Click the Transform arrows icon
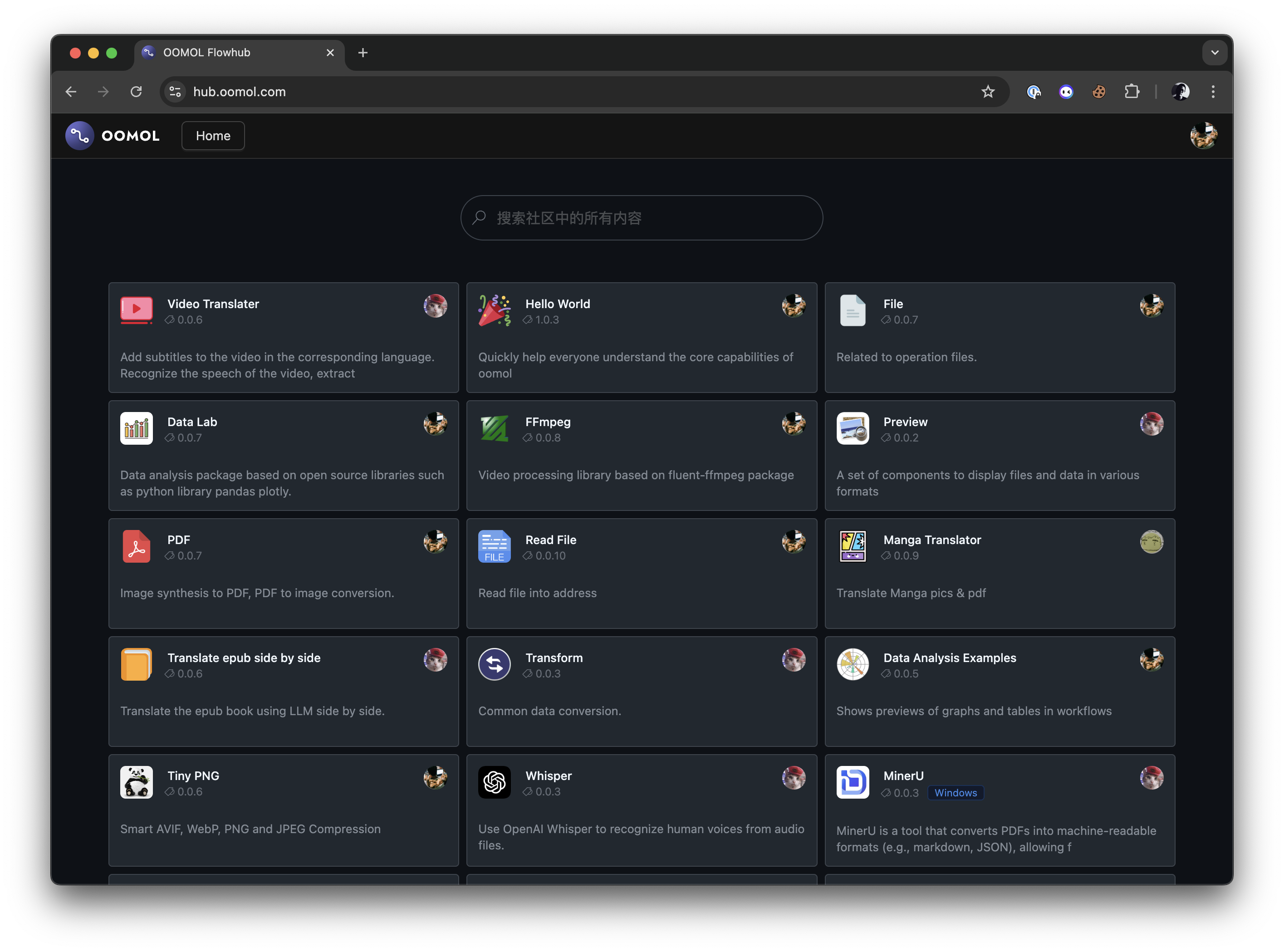1284x952 pixels. [x=494, y=664]
